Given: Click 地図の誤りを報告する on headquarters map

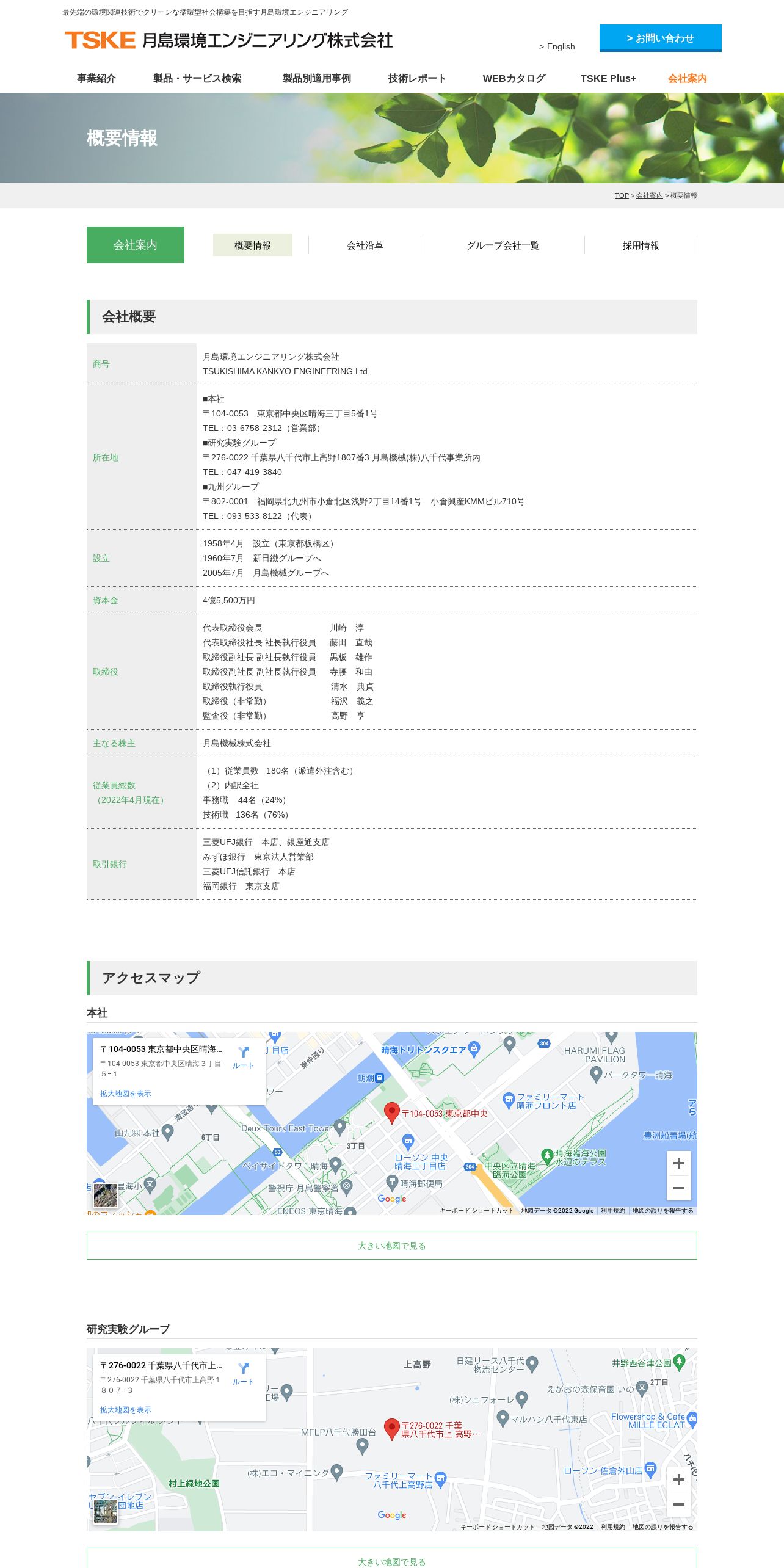Looking at the screenshot, I should (662, 1210).
